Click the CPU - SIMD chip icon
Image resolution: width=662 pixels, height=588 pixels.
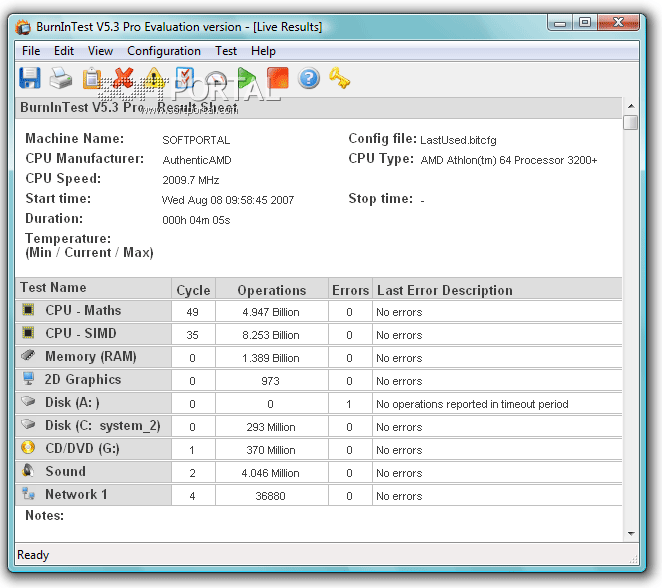click(x=28, y=333)
